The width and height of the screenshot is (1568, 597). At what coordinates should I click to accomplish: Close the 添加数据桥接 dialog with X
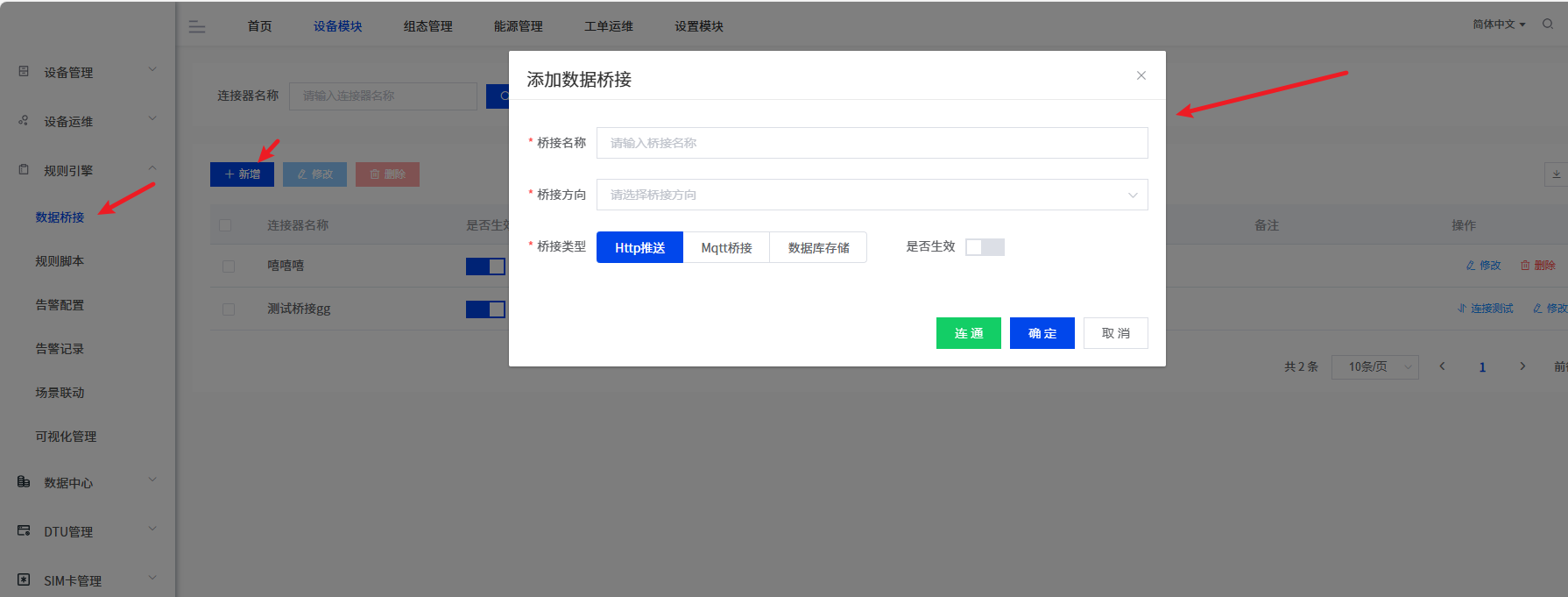(x=1141, y=75)
